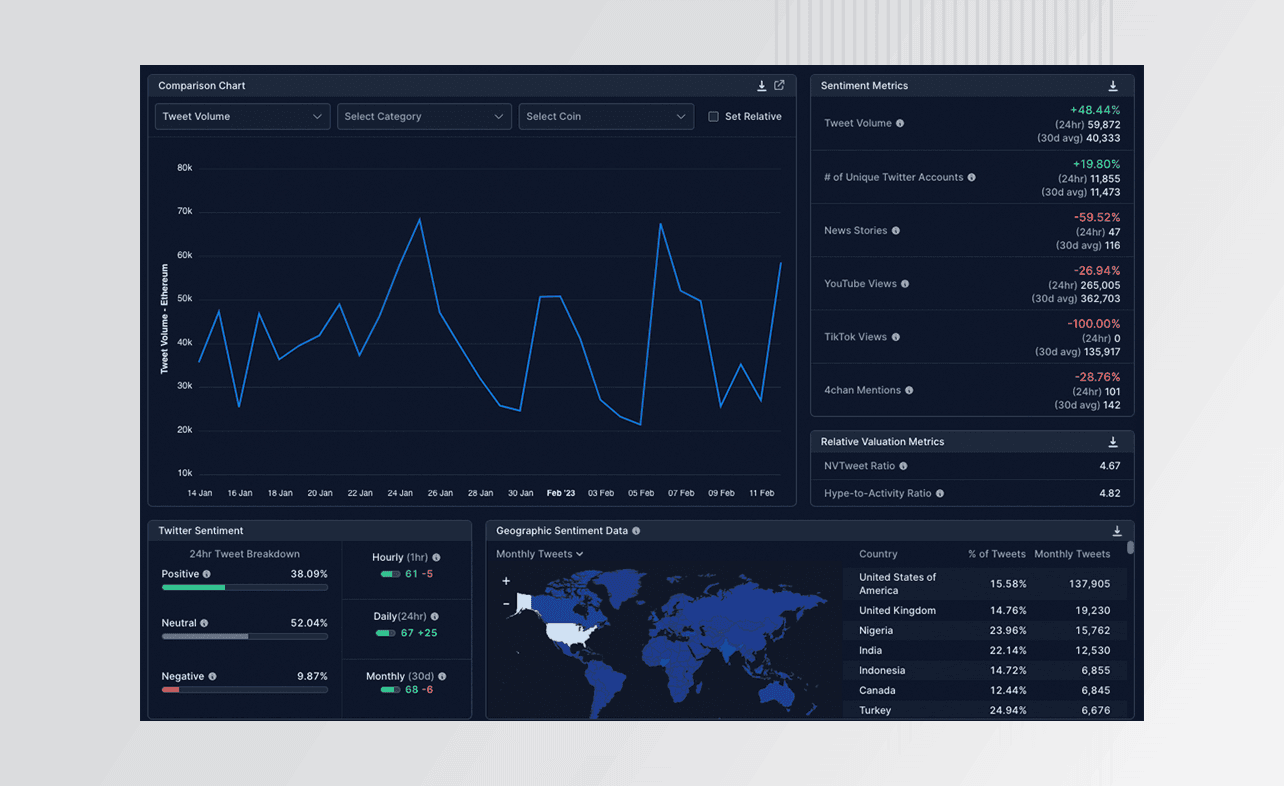Image resolution: width=1284 pixels, height=786 pixels.
Task: Expand the Monthly Tweets map selector
Action: pos(540,554)
